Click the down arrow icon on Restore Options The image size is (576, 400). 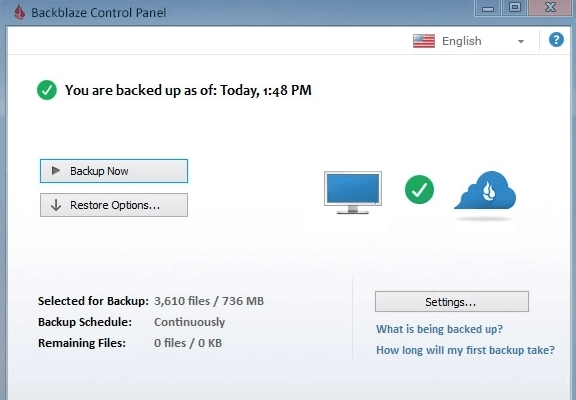pos(56,205)
